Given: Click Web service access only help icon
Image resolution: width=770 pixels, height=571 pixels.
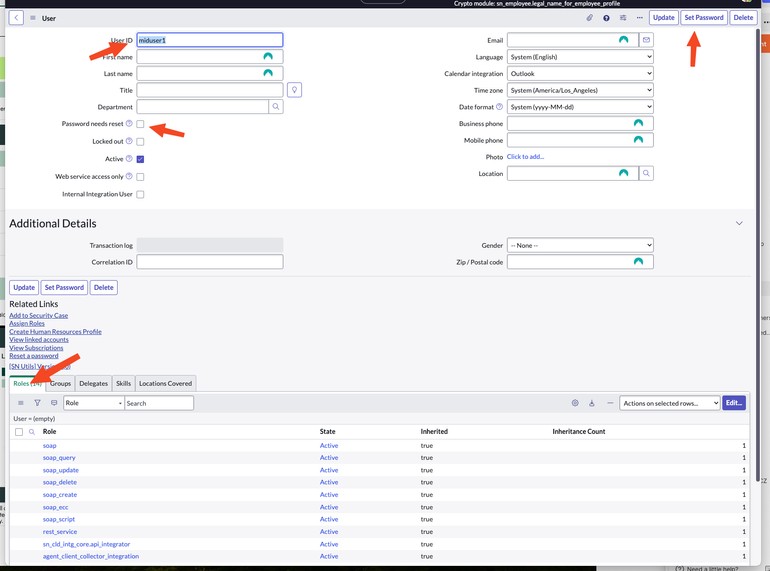Looking at the screenshot, I should point(129,176).
